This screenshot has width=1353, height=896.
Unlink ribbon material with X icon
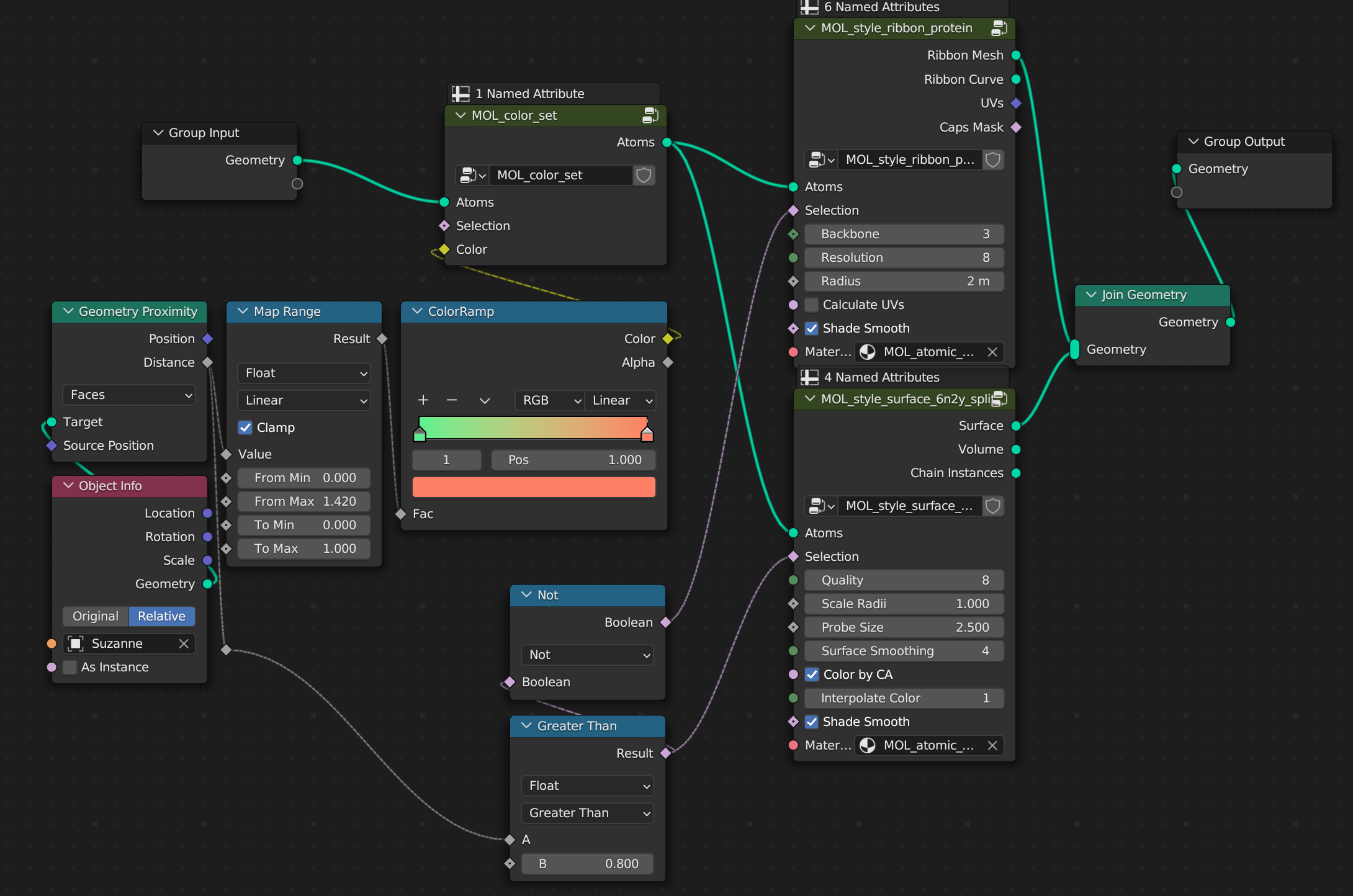tap(992, 352)
